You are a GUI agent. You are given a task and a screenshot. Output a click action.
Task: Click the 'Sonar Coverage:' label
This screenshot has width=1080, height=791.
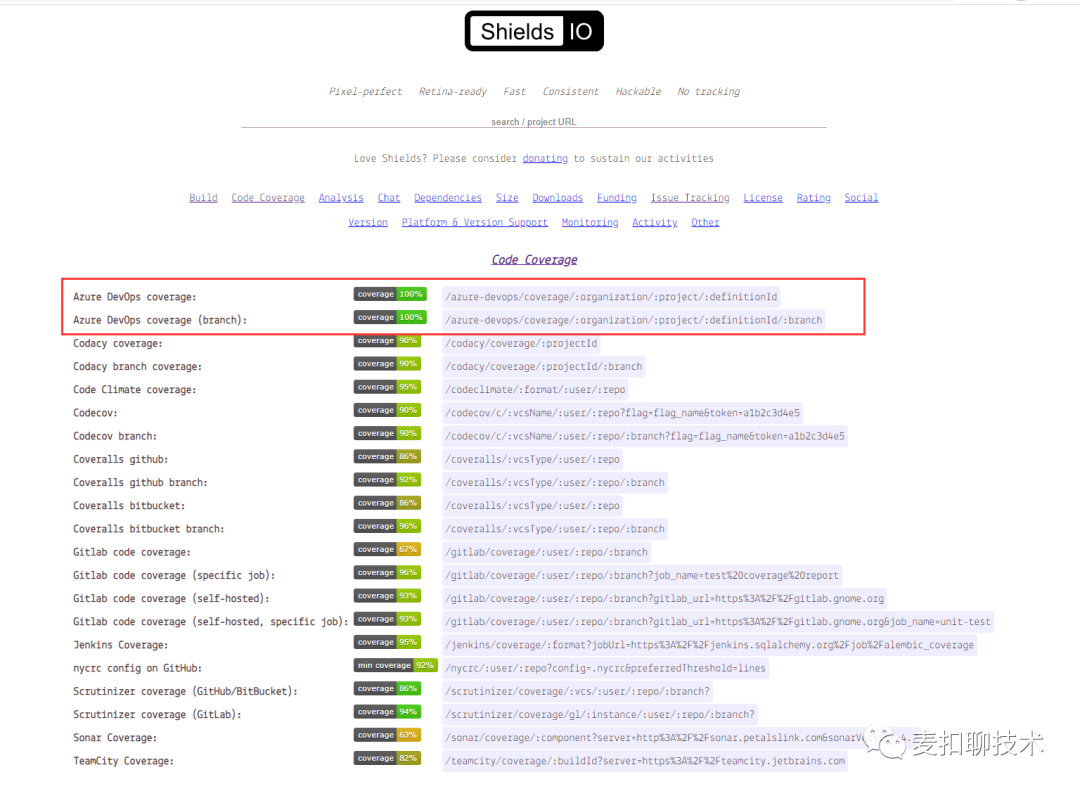pos(115,737)
